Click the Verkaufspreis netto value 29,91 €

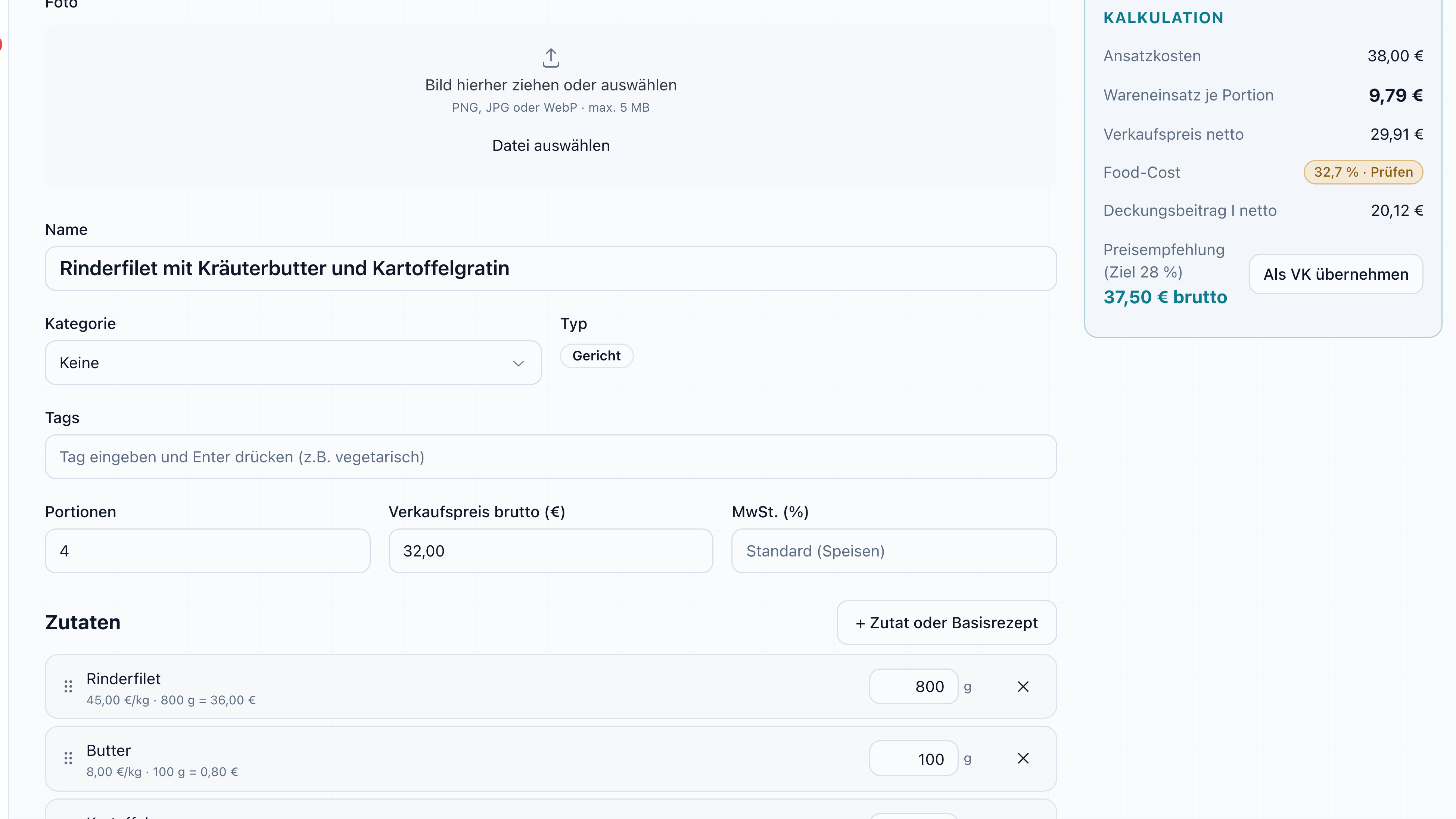tap(1396, 134)
